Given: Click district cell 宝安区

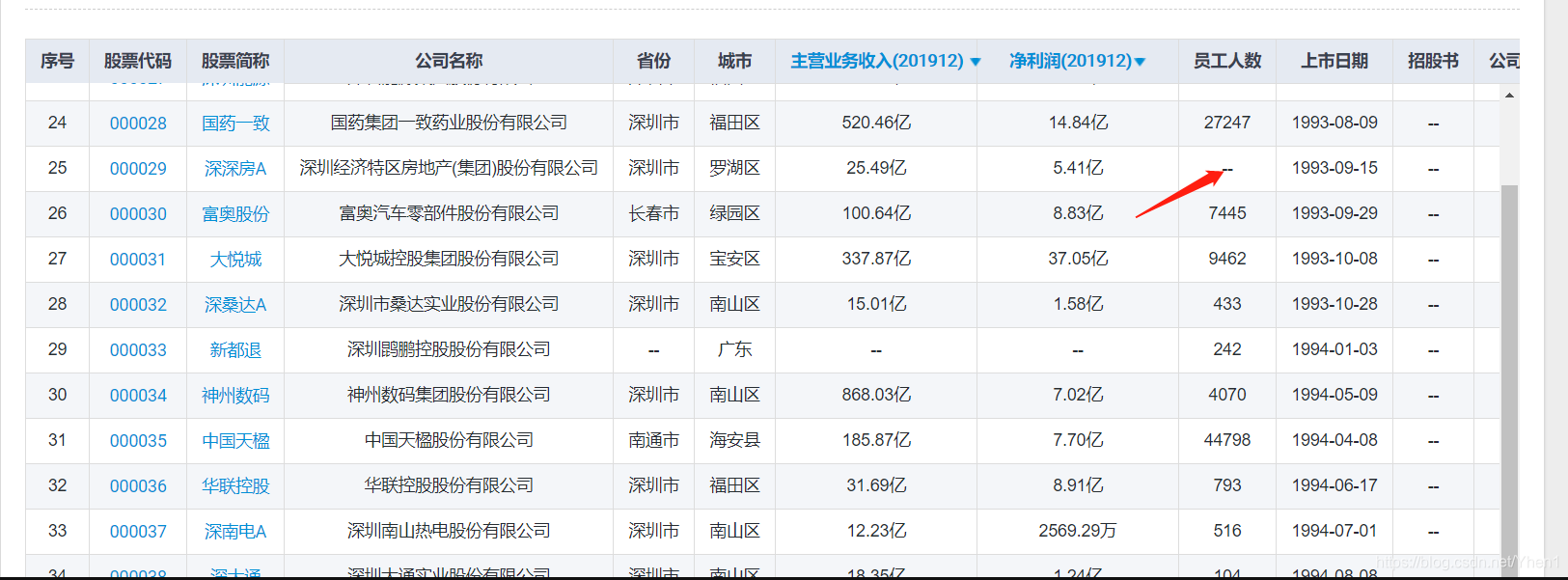Looking at the screenshot, I should (x=734, y=260).
